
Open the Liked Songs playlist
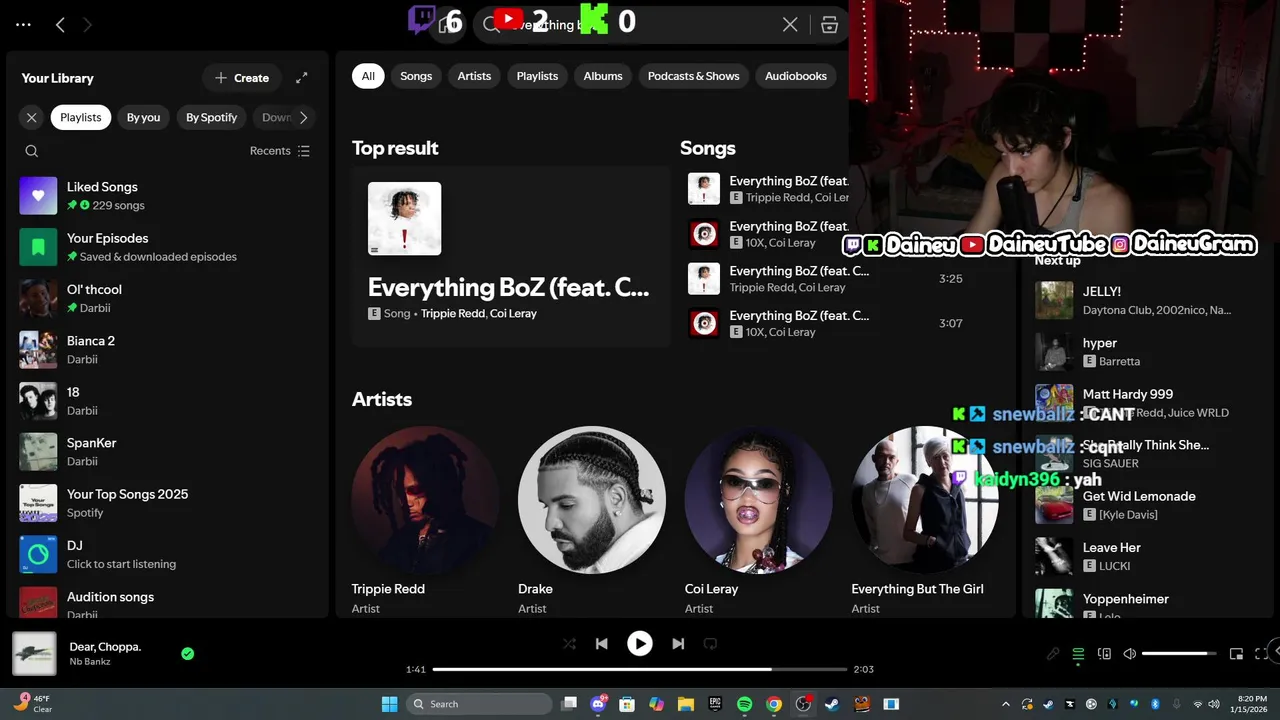coord(168,195)
